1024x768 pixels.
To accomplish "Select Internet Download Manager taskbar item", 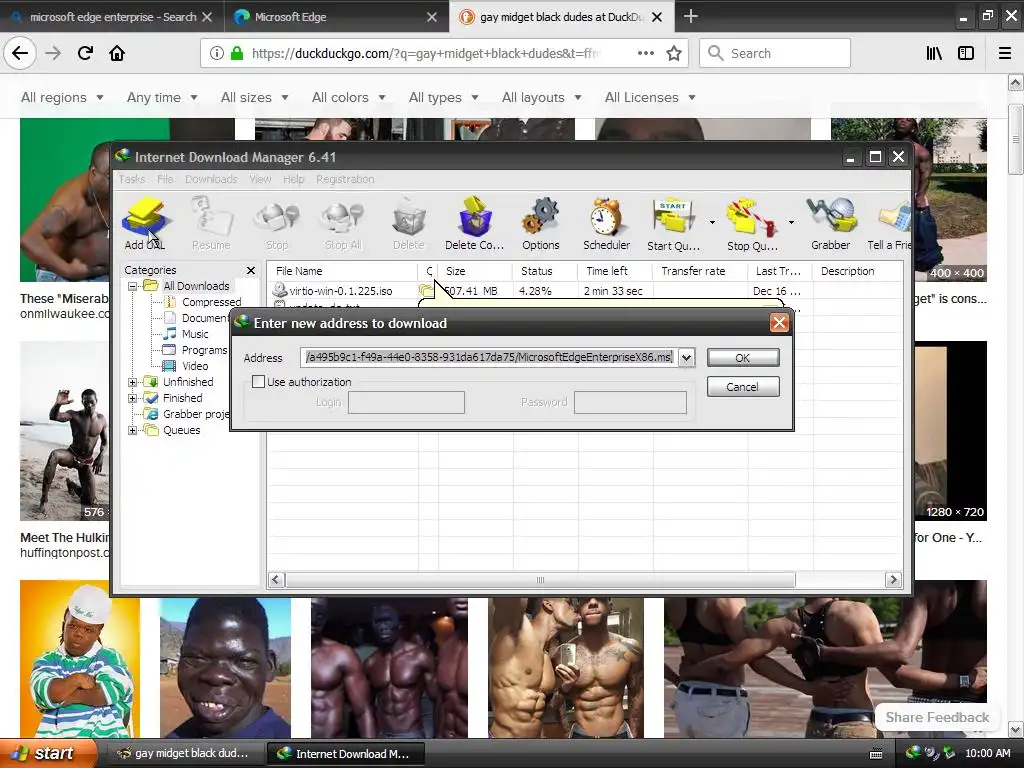I will coord(346,754).
